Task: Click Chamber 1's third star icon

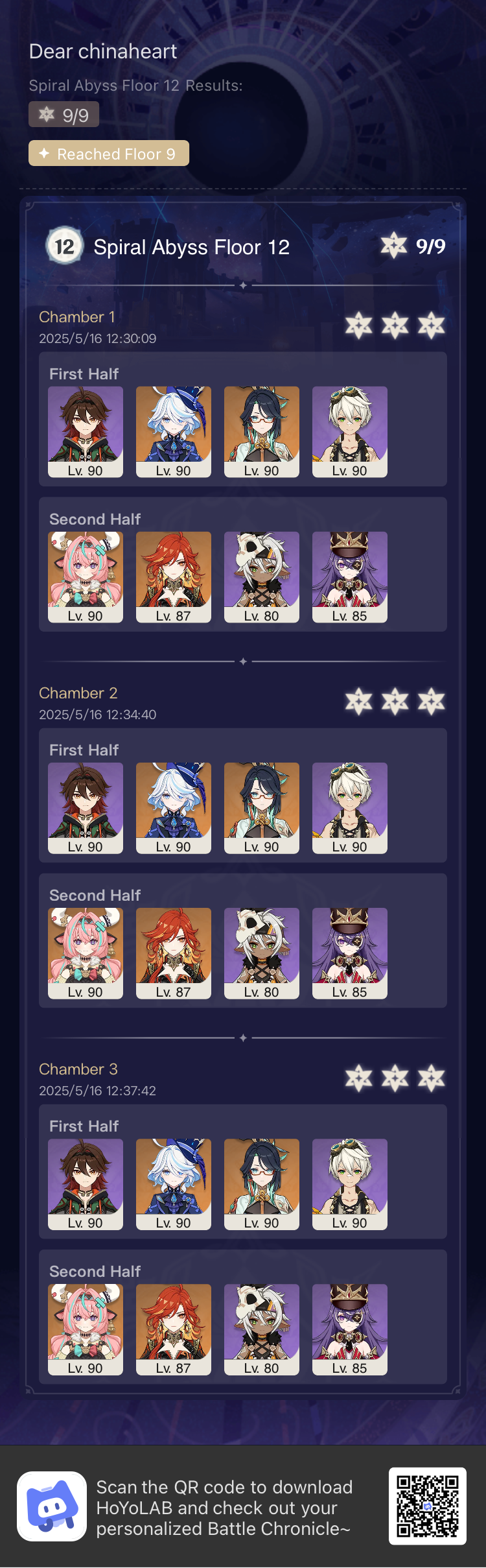Action: point(432,325)
